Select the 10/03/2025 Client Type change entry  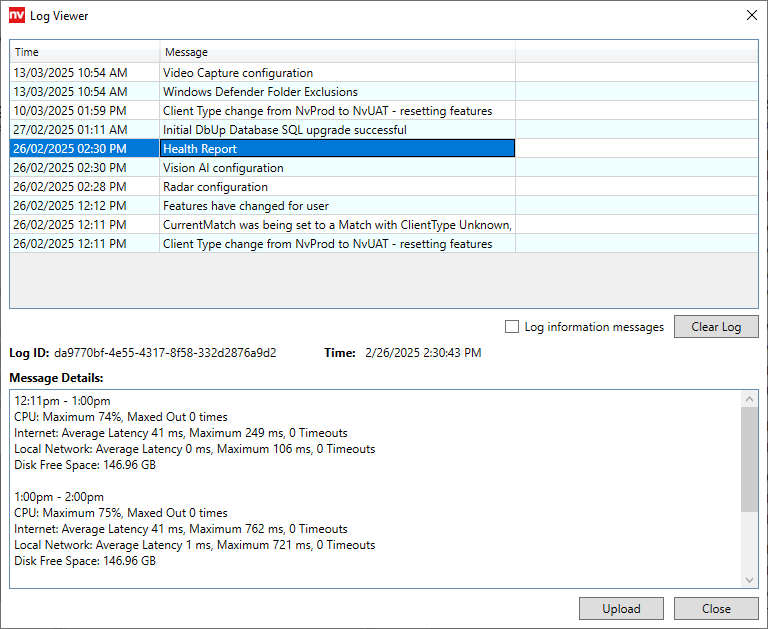pyautogui.click(x=327, y=111)
